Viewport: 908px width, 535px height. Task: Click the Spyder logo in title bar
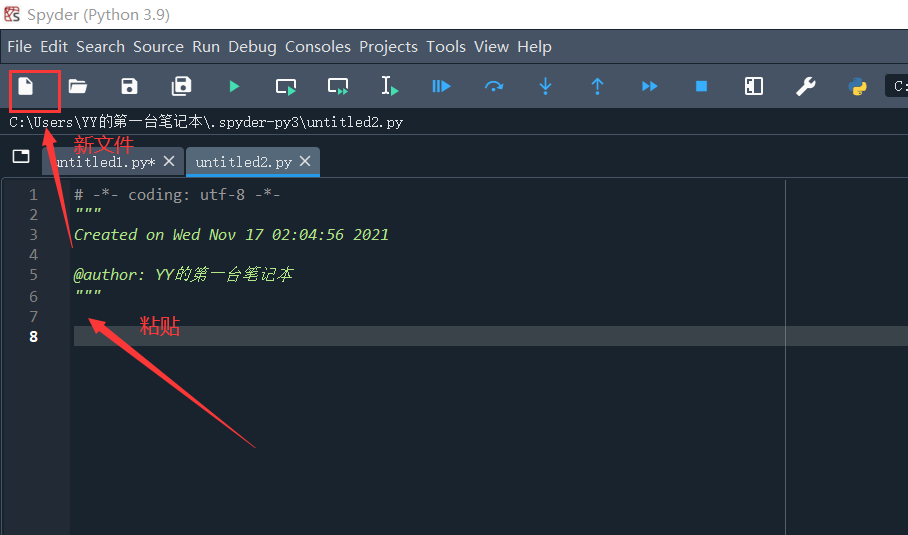(x=12, y=14)
